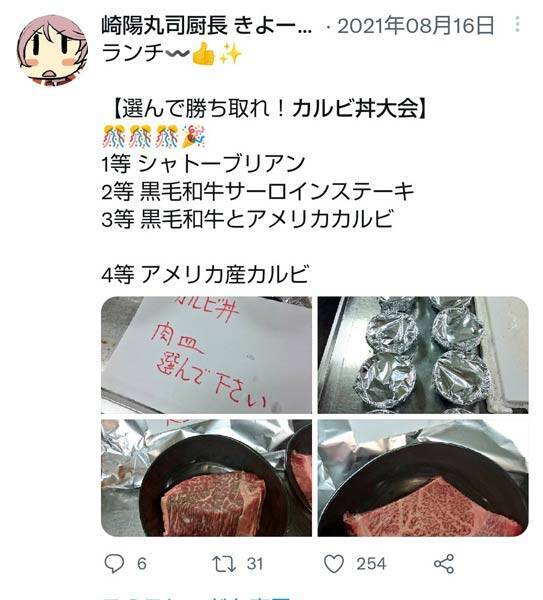Retweet using the retweet arrows icon
This screenshot has width=543, height=600.
(x=224, y=564)
